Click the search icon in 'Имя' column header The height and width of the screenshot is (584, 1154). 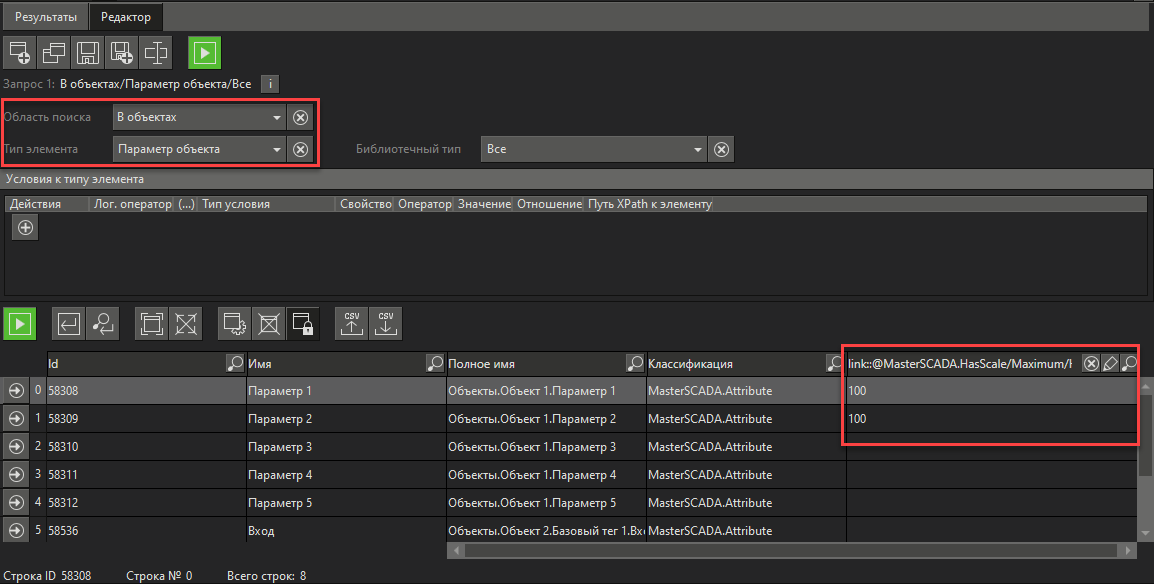[x=435, y=364]
